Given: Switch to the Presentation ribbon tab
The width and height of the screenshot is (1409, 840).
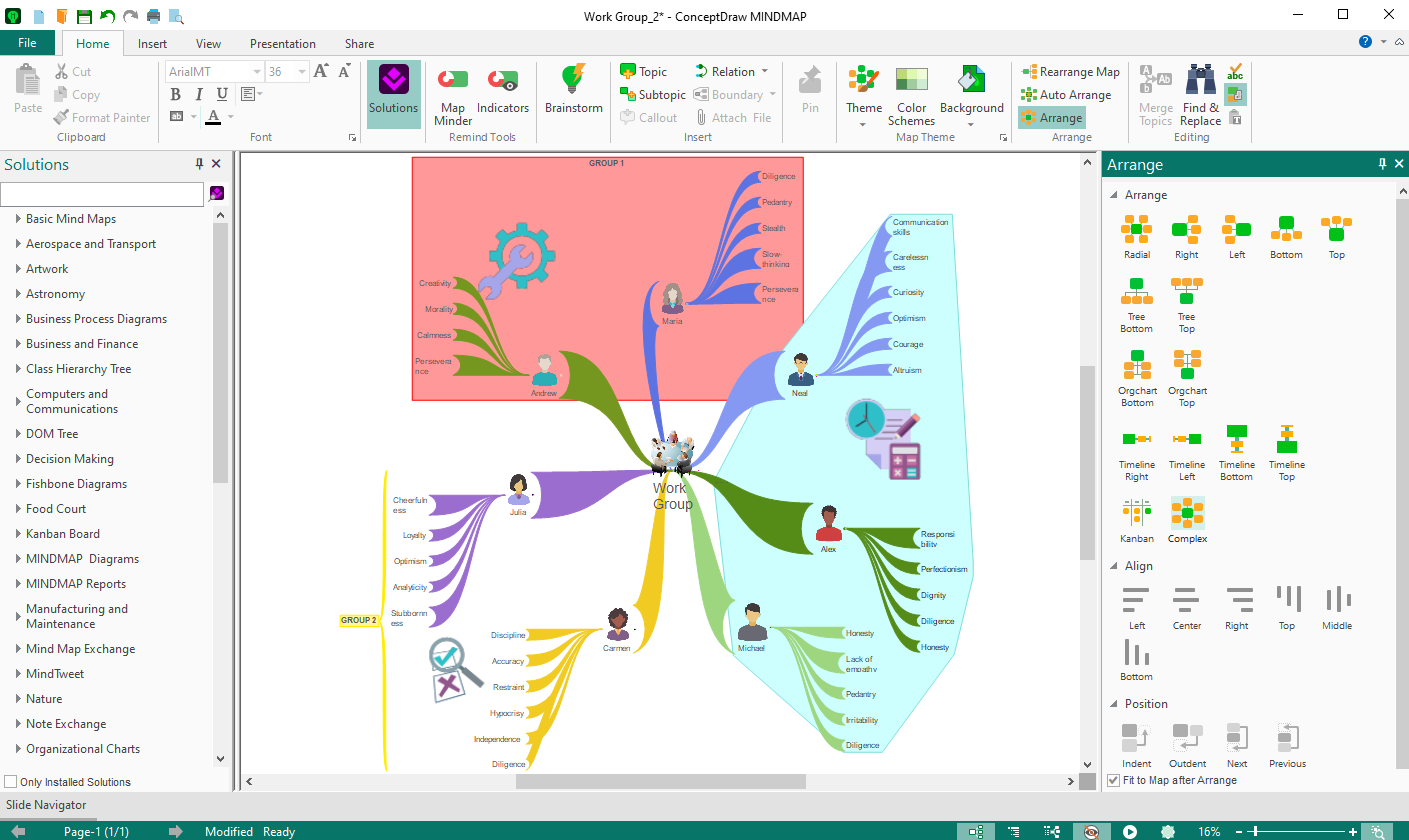Looking at the screenshot, I should click(x=282, y=43).
